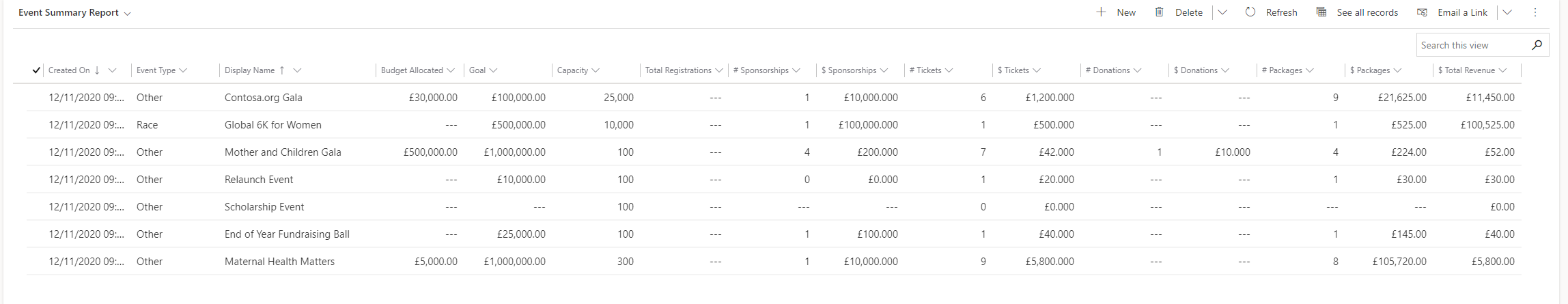Sort by Created On descending arrow

[x=97, y=70]
